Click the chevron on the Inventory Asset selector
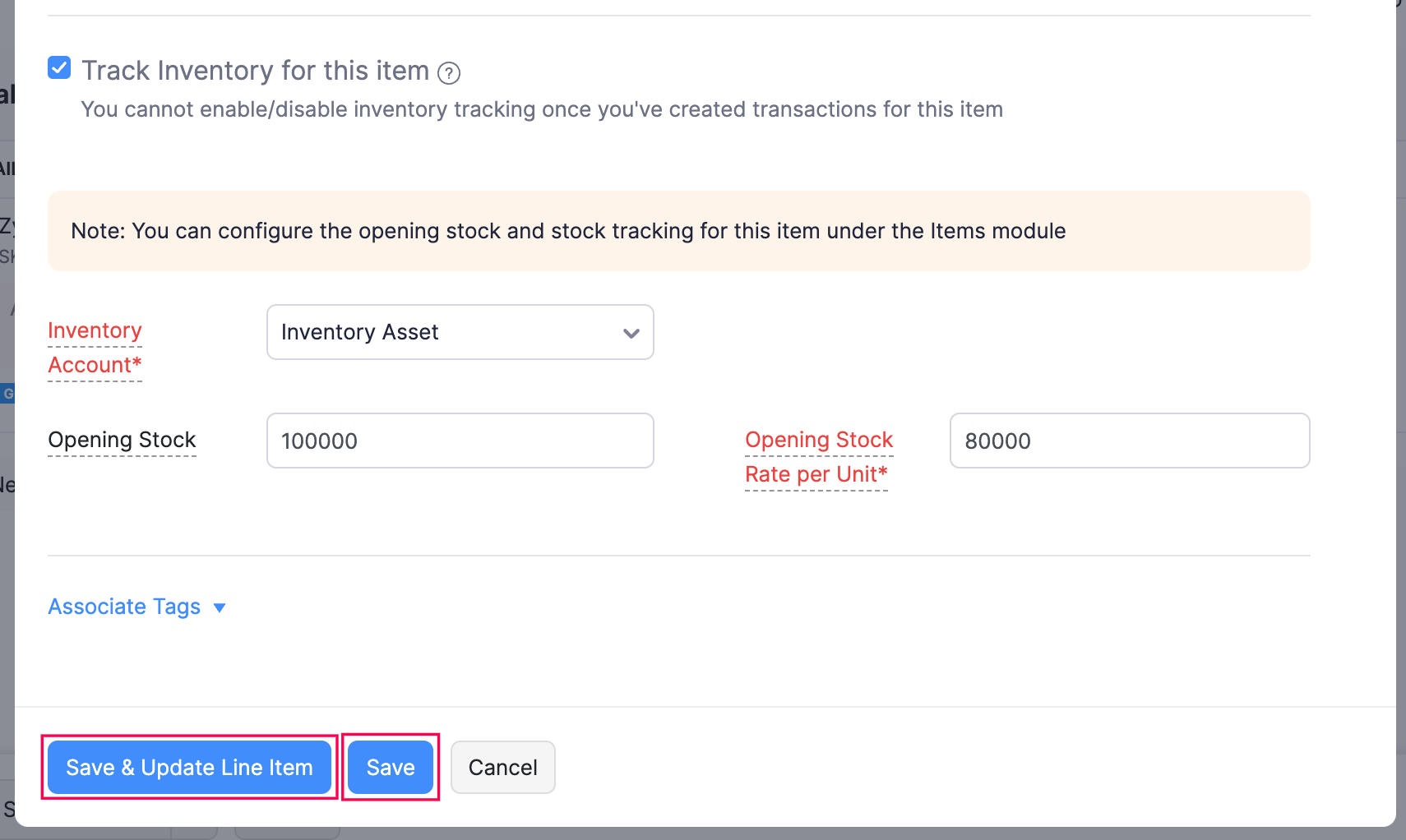This screenshot has width=1406, height=840. 630,333
